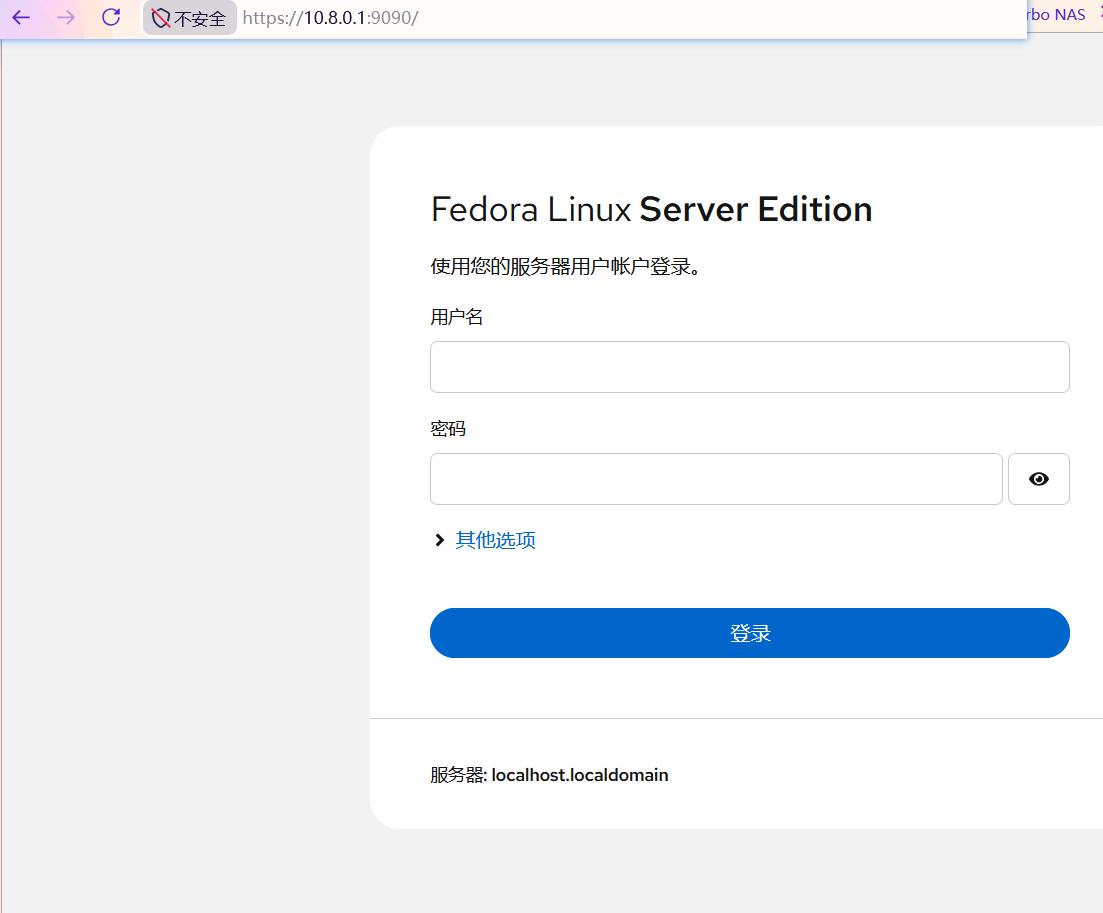Viewport: 1103px width, 913px height.
Task: Focus the 密码 input field
Action: [715, 479]
